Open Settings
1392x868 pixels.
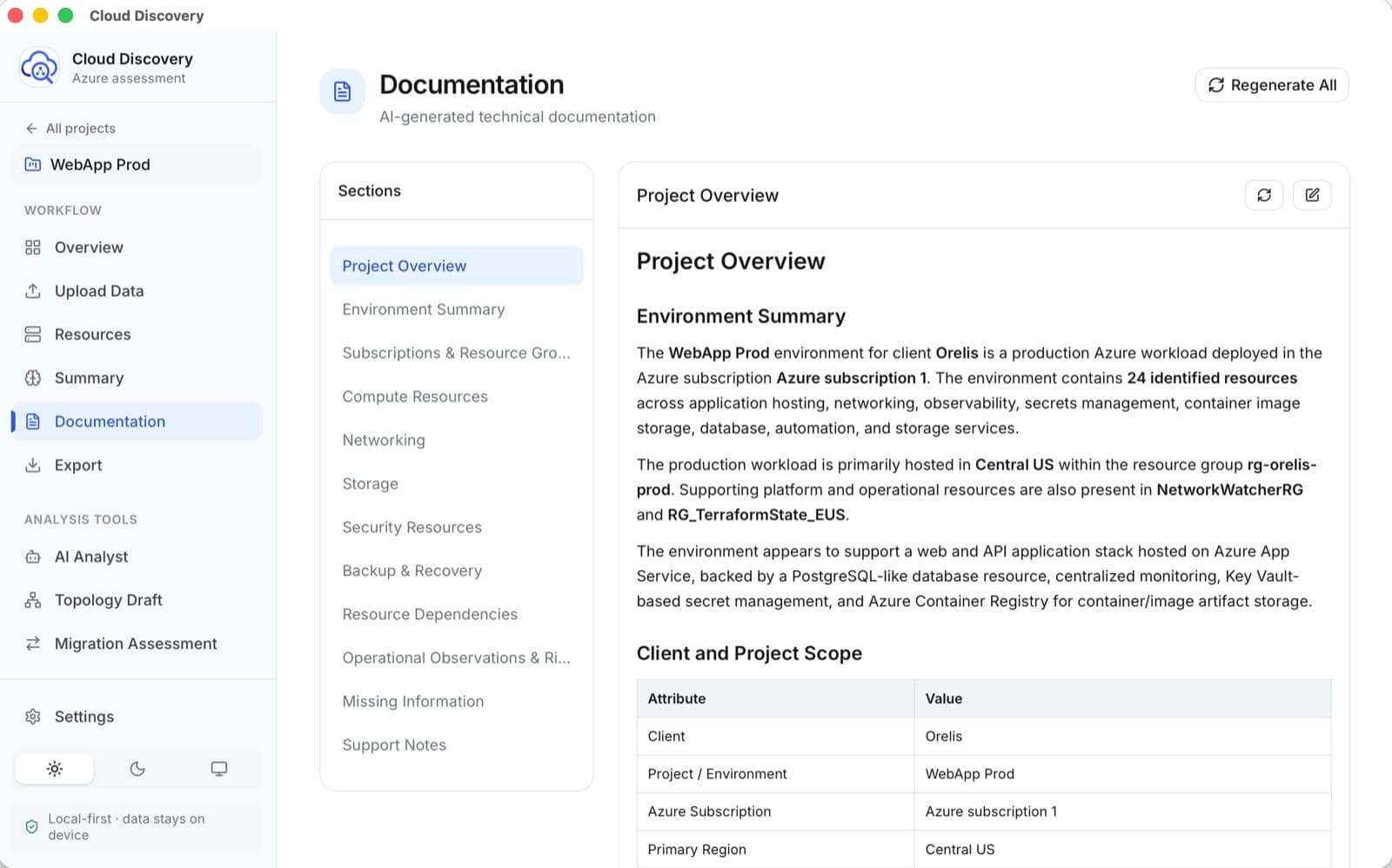coord(137,717)
